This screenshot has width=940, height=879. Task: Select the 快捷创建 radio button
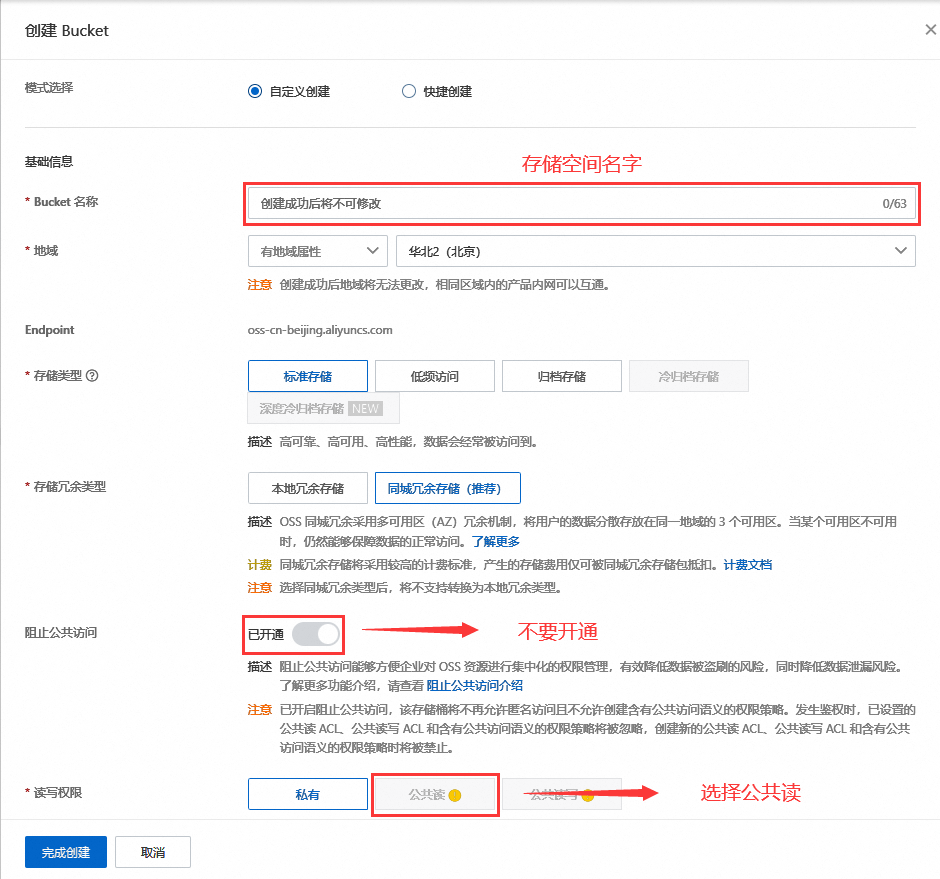[408, 91]
